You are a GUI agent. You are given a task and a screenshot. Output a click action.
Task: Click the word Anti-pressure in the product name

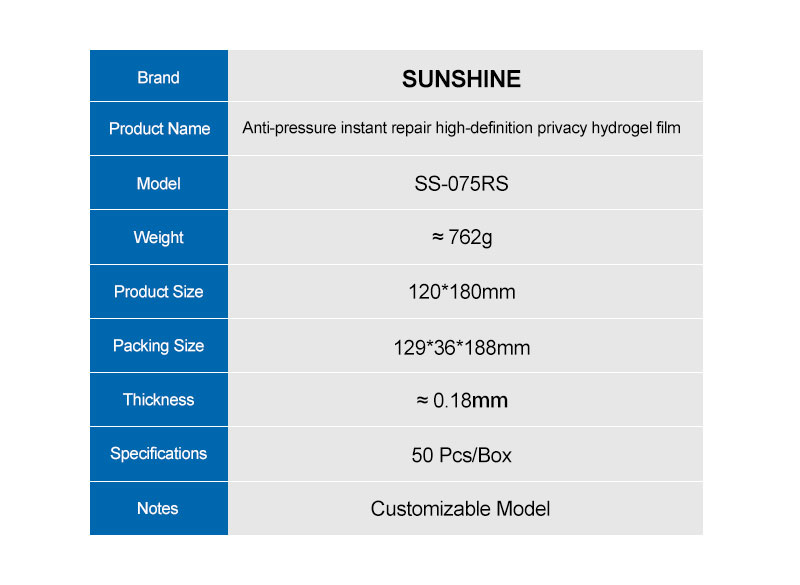(285, 128)
